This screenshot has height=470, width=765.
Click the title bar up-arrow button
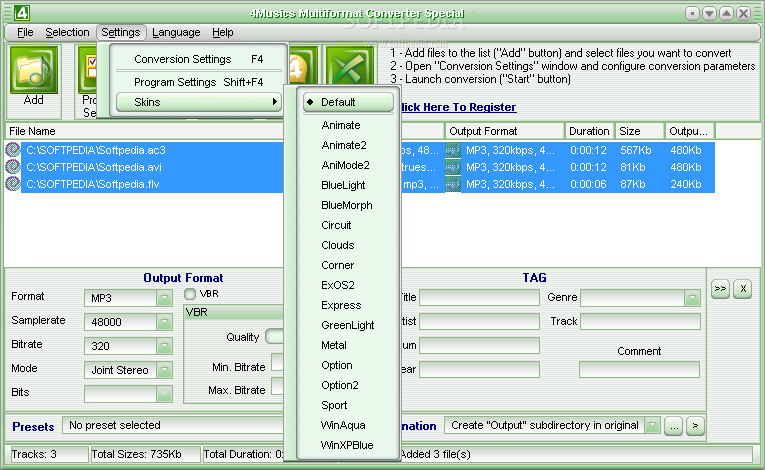tap(726, 14)
